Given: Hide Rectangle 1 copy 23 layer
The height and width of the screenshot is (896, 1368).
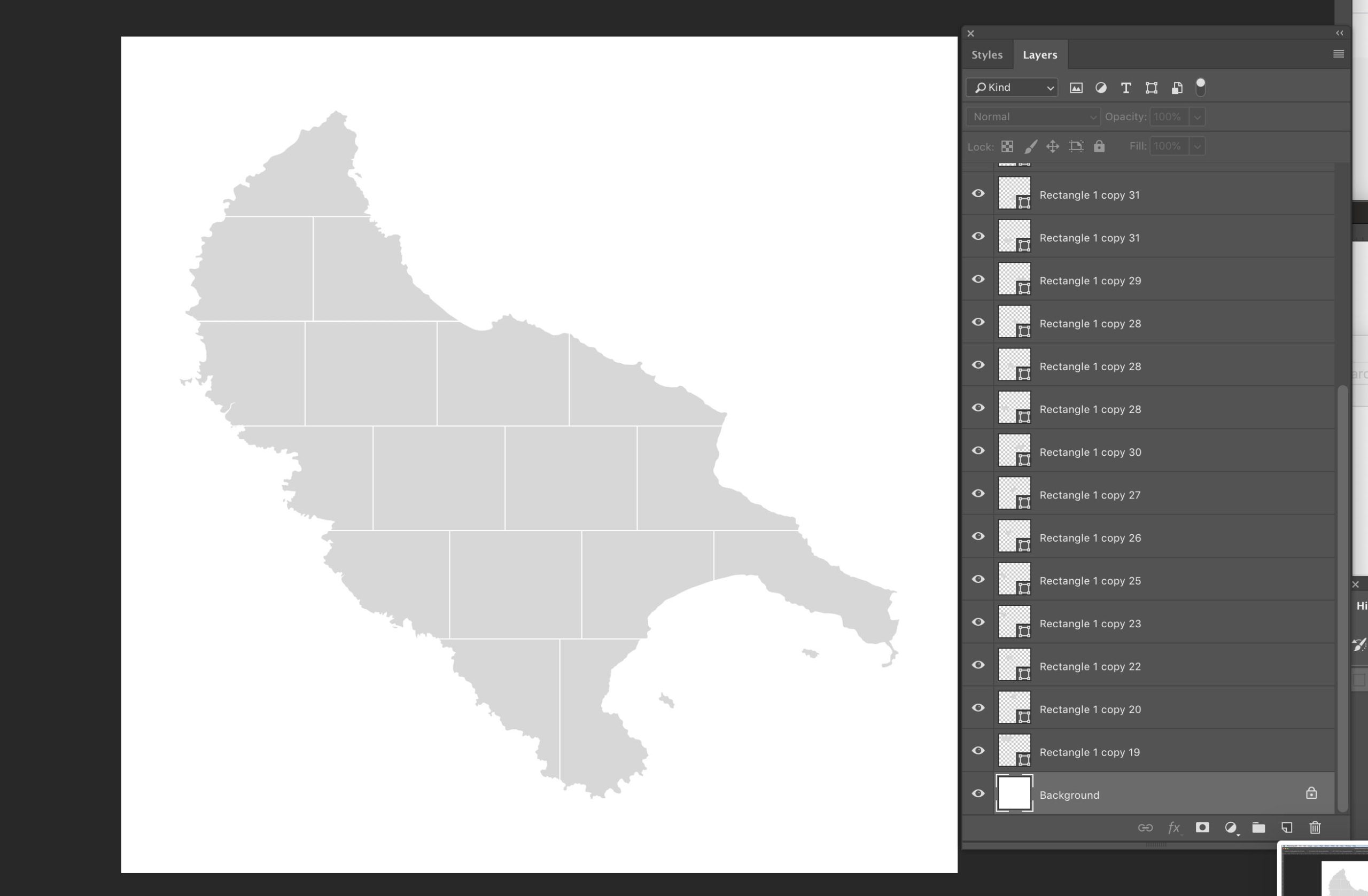Looking at the screenshot, I should coord(978,622).
